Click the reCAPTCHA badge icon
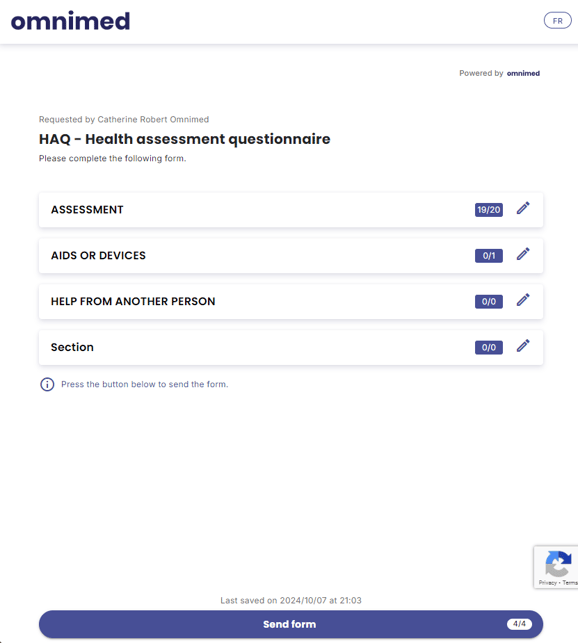578x643 pixels. click(558, 563)
